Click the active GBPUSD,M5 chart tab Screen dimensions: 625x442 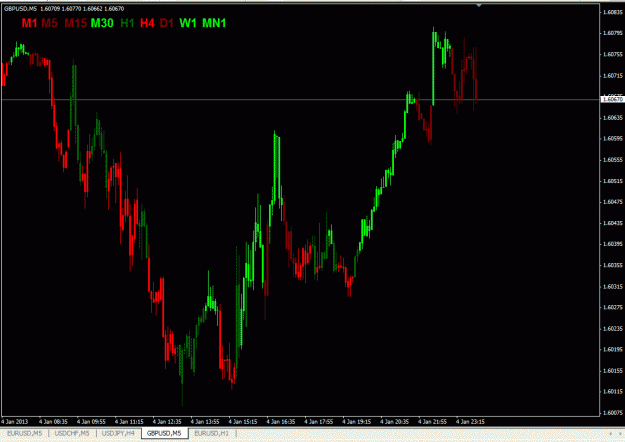point(164,433)
